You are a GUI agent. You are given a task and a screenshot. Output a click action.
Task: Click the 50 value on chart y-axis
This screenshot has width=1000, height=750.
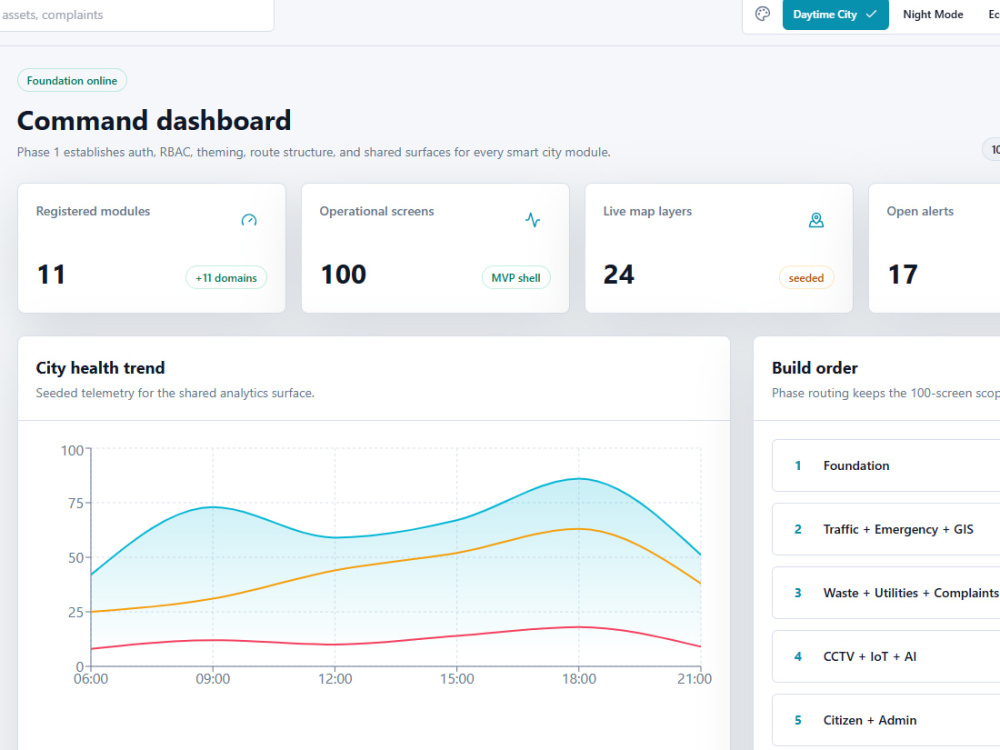pos(76,557)
